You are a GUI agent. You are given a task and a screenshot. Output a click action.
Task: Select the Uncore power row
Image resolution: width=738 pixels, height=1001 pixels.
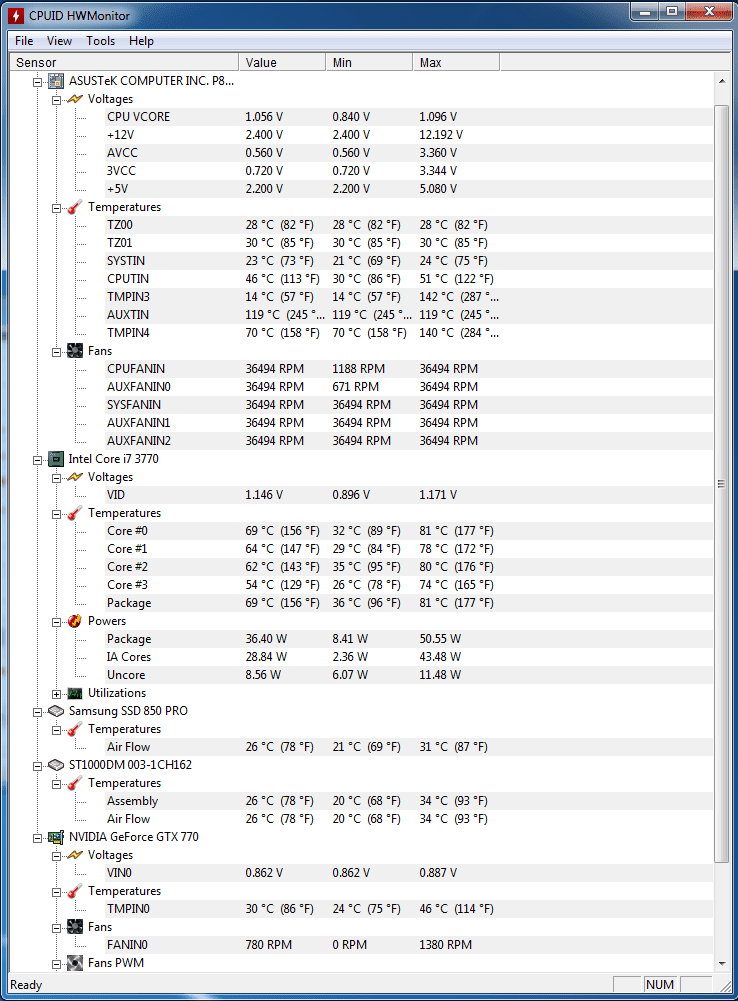point(409,675)
